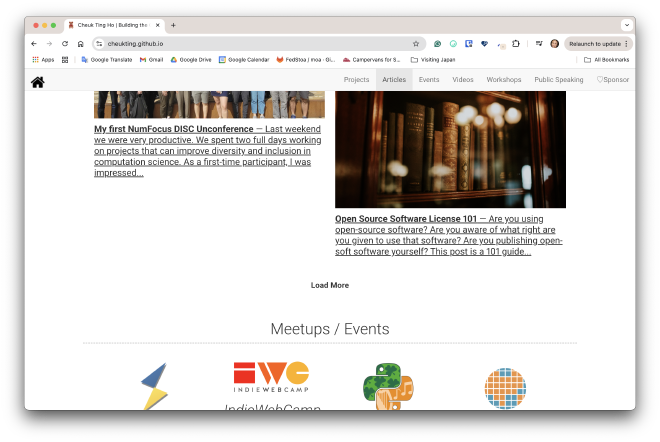
Task: Click the blue square extension icon
Action: pyautogui.click(x=468, y=44)
